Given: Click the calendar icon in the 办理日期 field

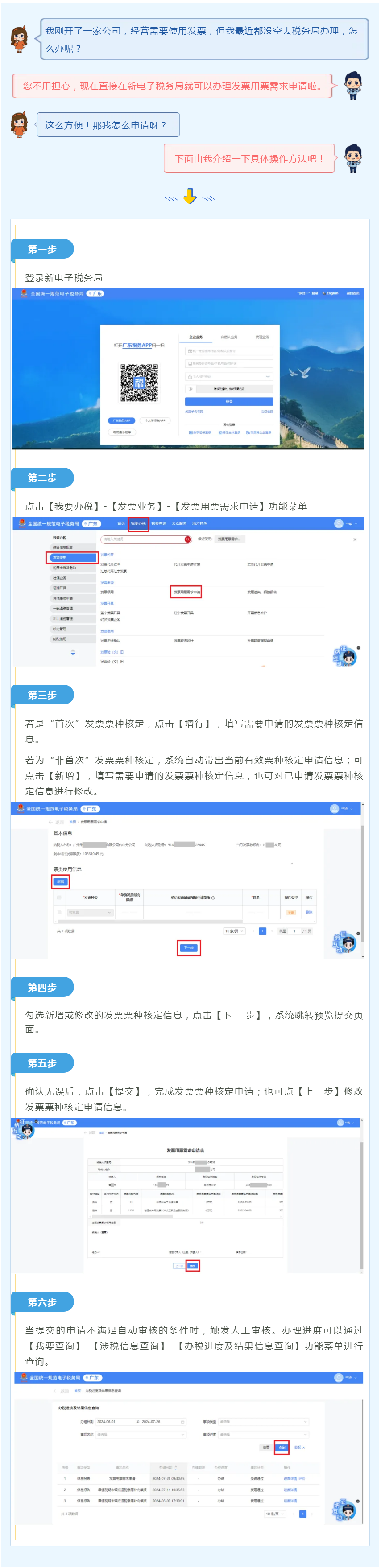Looking at the screenshot, I should tap(182, 1421).
